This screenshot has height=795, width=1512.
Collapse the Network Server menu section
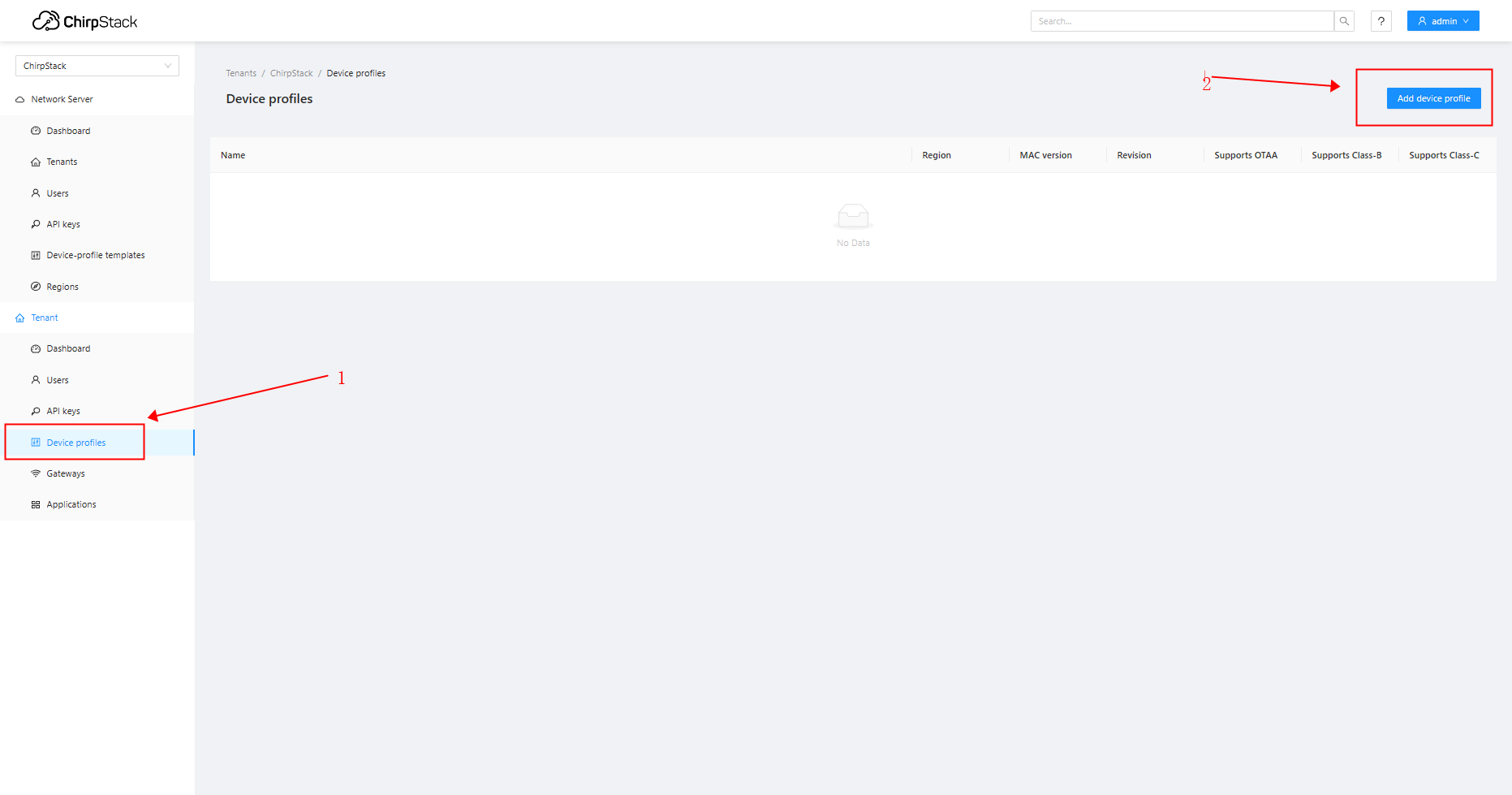62,99
